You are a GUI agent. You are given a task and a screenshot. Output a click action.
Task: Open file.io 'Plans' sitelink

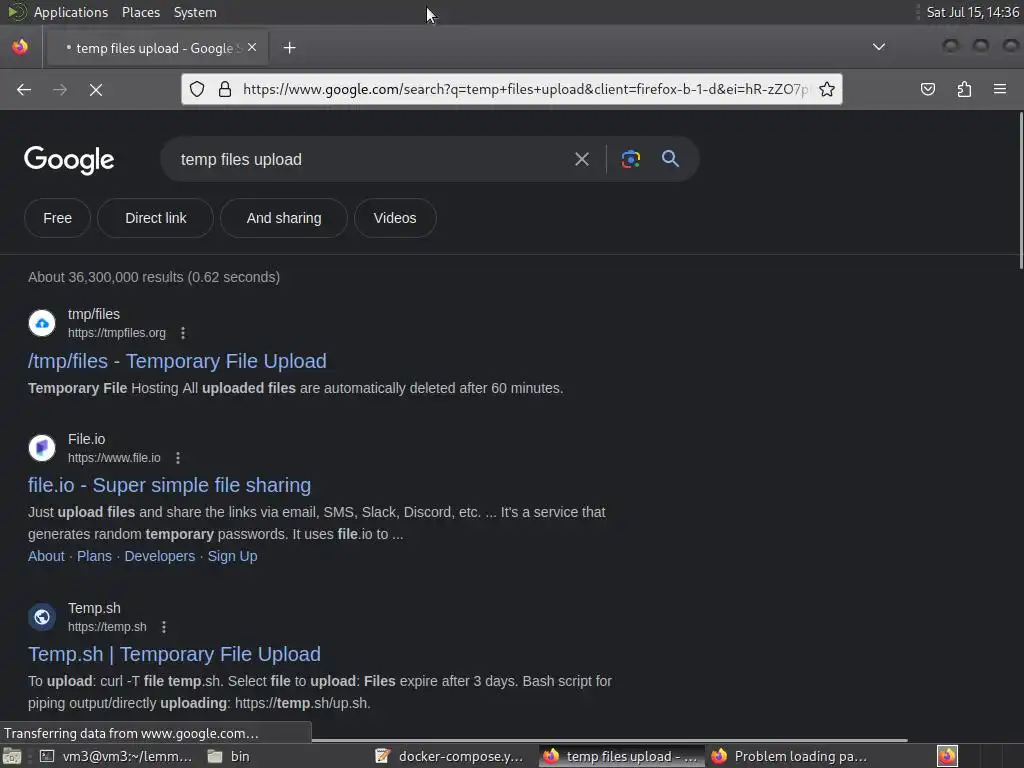[x=94, y=556]
